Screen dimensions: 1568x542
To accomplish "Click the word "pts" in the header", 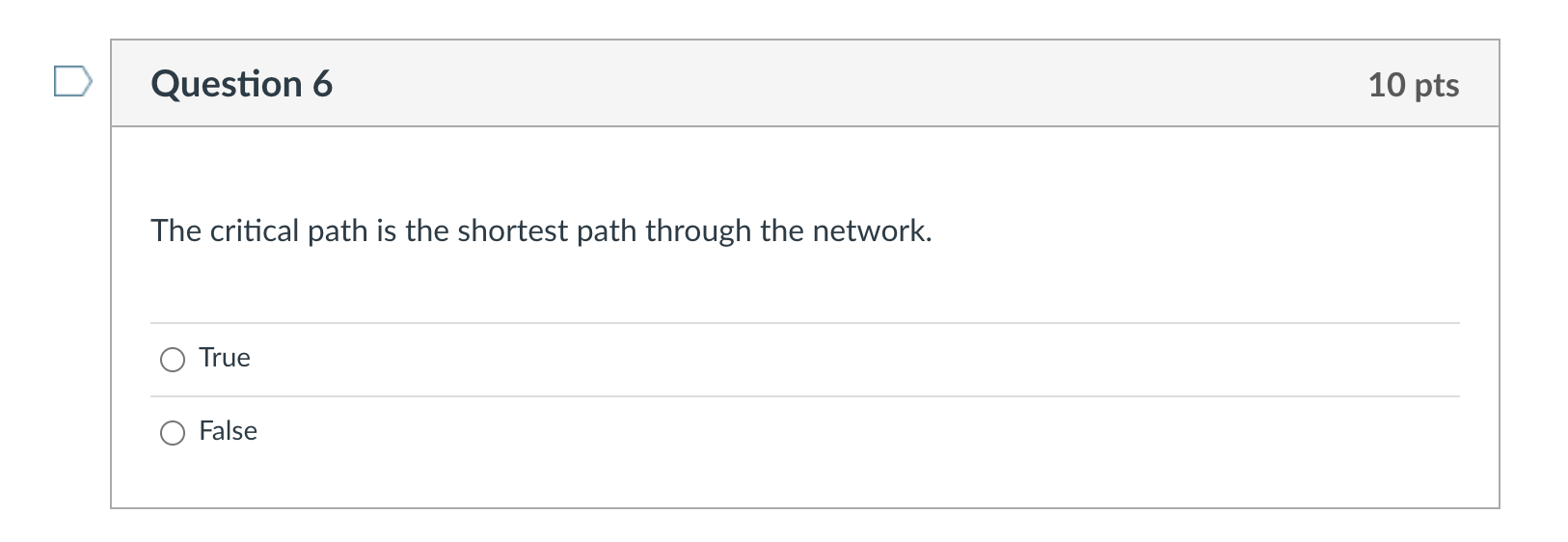I will point(1437,86).
